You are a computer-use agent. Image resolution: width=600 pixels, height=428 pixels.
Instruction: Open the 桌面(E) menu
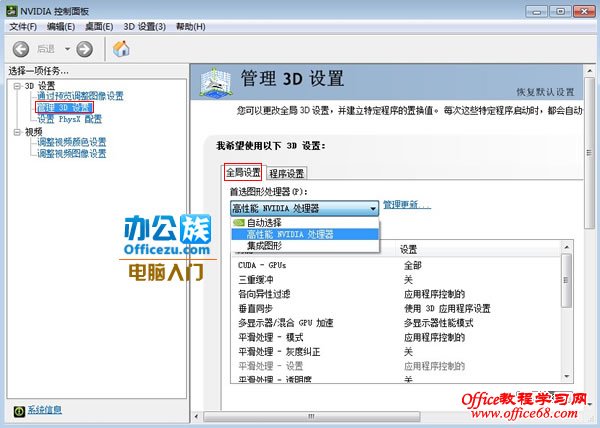tap(99, 26)
